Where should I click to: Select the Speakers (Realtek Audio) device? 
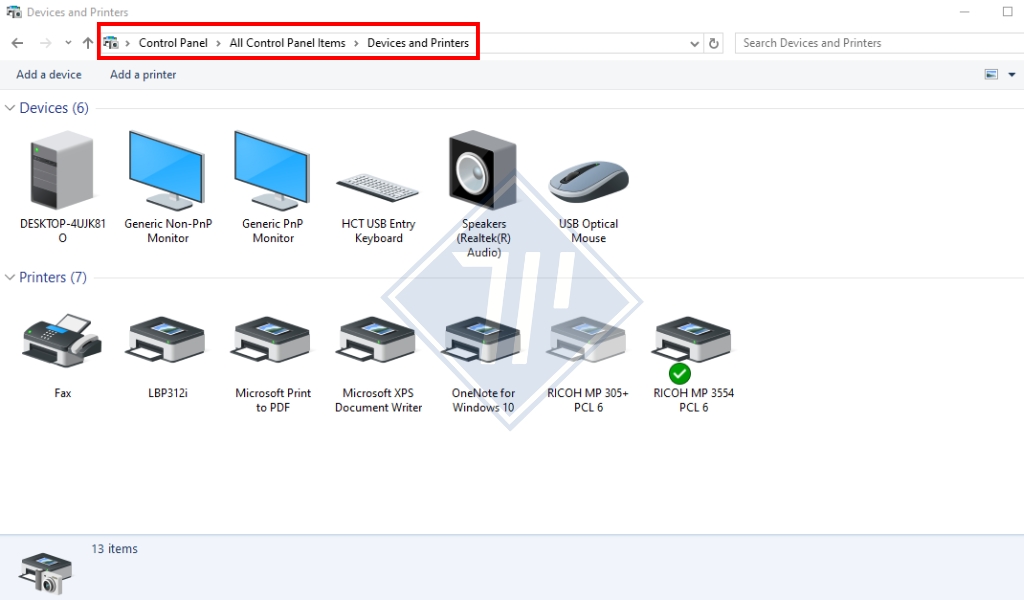click(483, 171)
